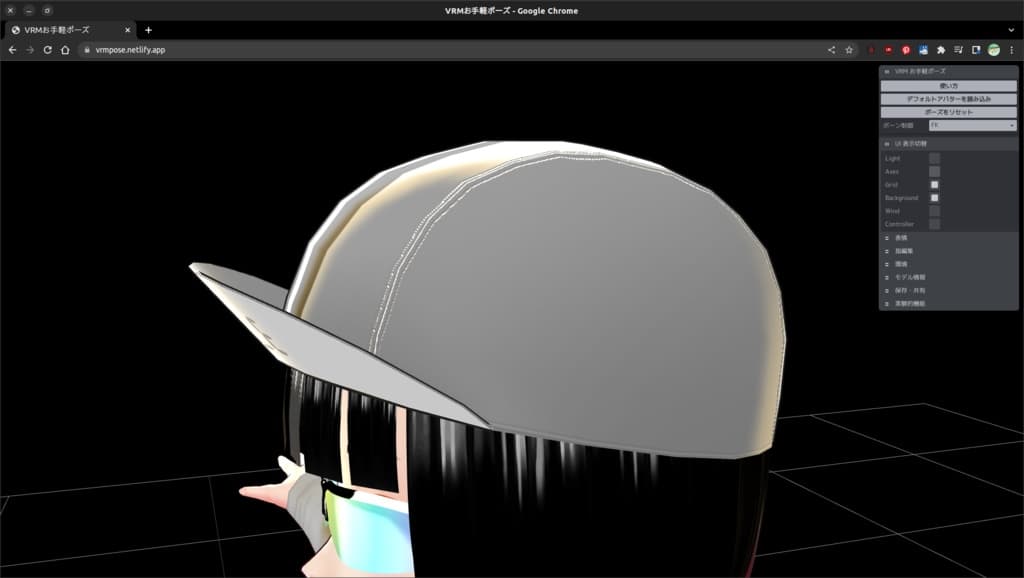Enable the Axes checkbox

(x=934, y=171)
